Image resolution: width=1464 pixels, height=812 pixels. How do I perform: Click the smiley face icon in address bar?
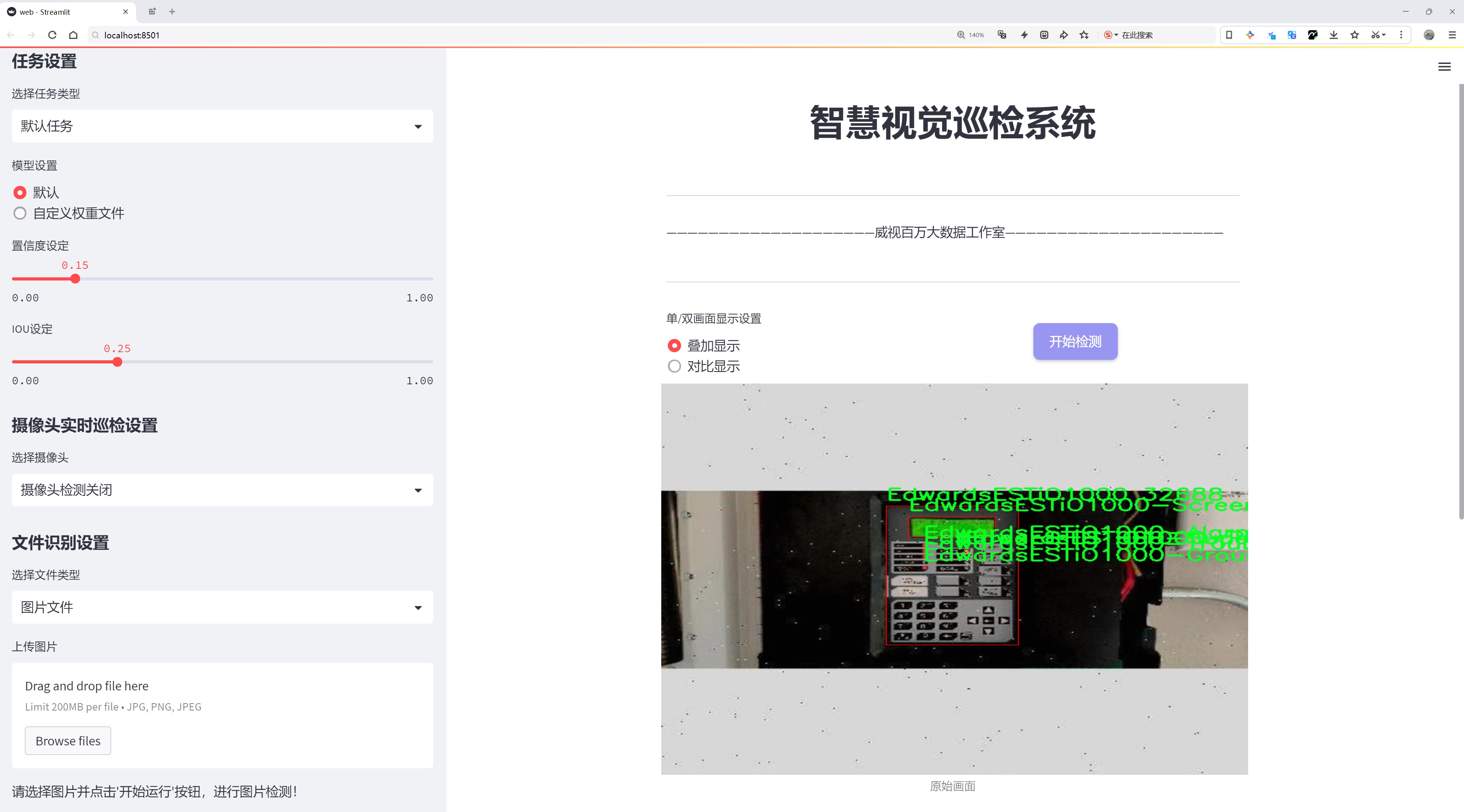coord(1044,34)
